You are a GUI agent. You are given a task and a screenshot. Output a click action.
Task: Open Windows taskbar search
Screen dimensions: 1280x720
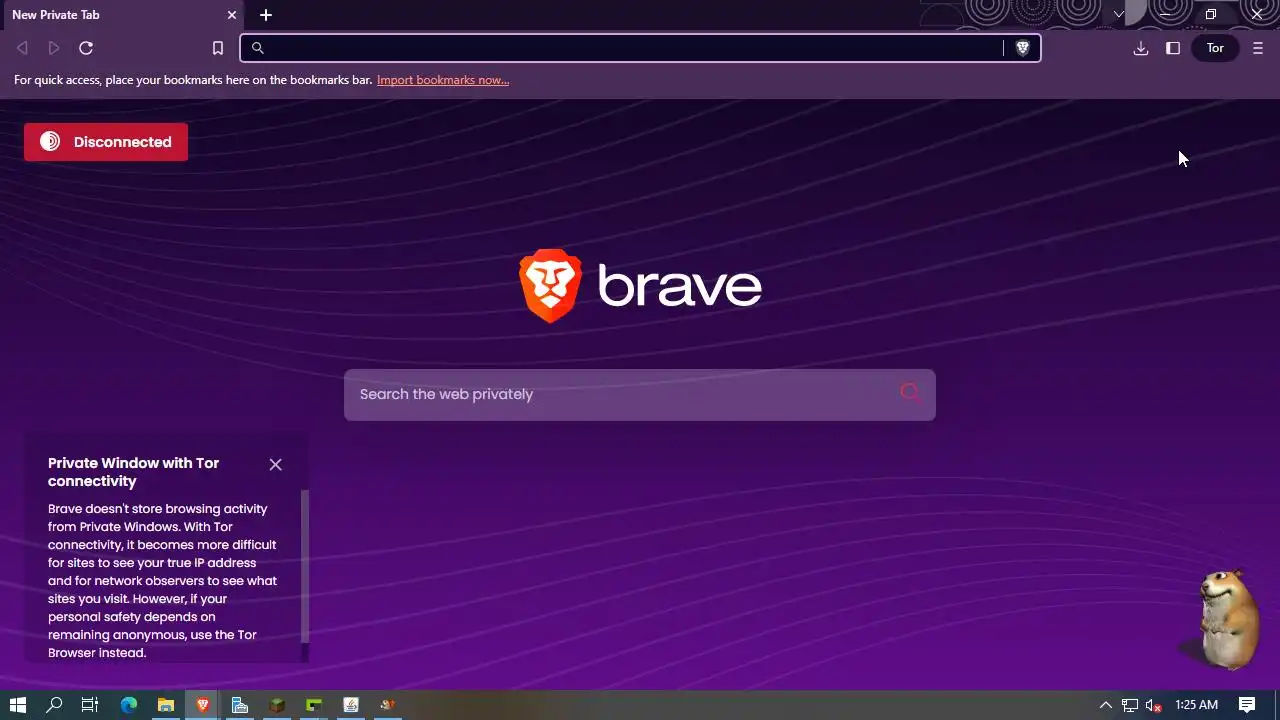point(54,705)
